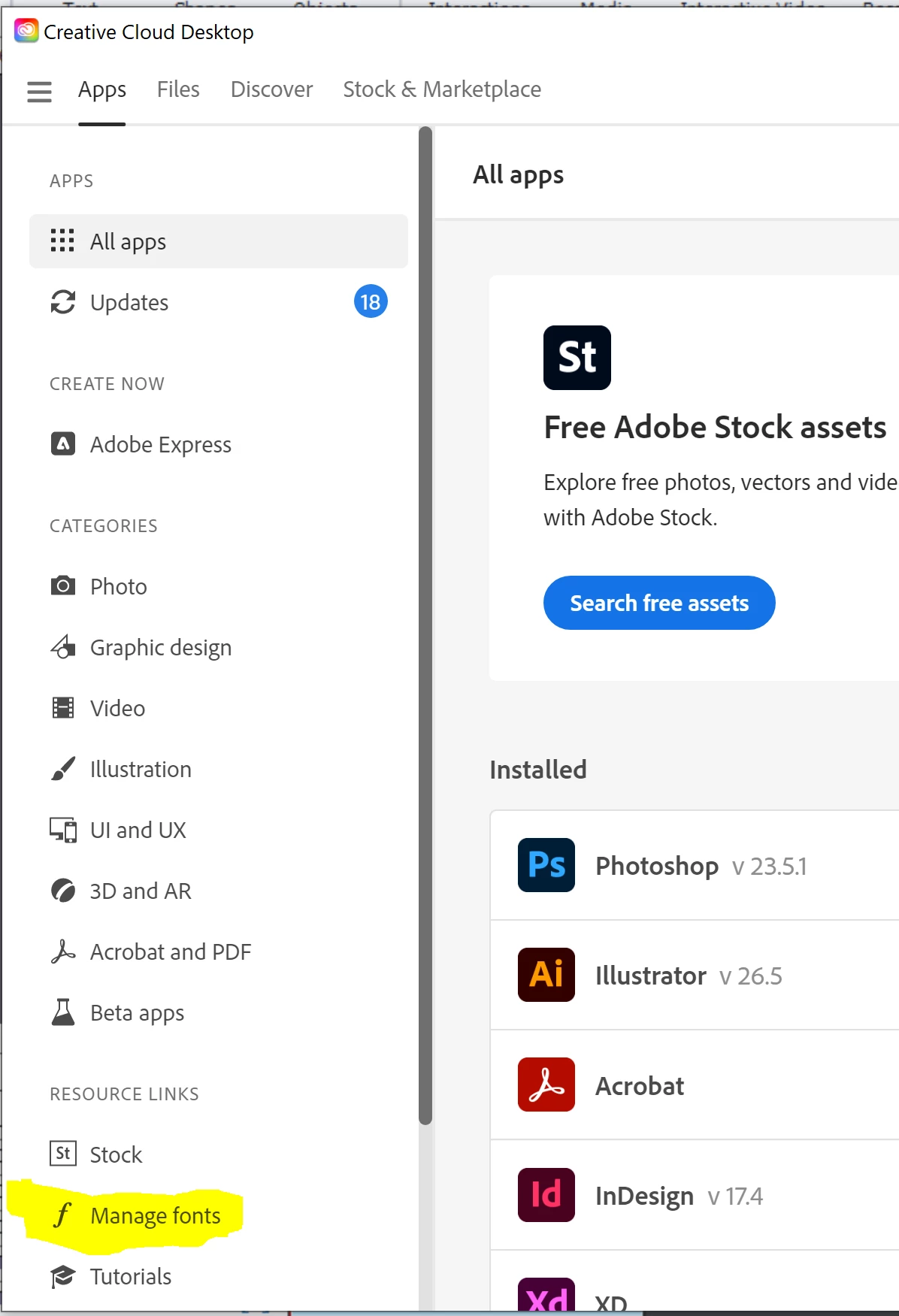Click the Acrobat and PDF icon
Image resolution: width=899 pixels, height=1316 pixels.
[x=63, y=951]
